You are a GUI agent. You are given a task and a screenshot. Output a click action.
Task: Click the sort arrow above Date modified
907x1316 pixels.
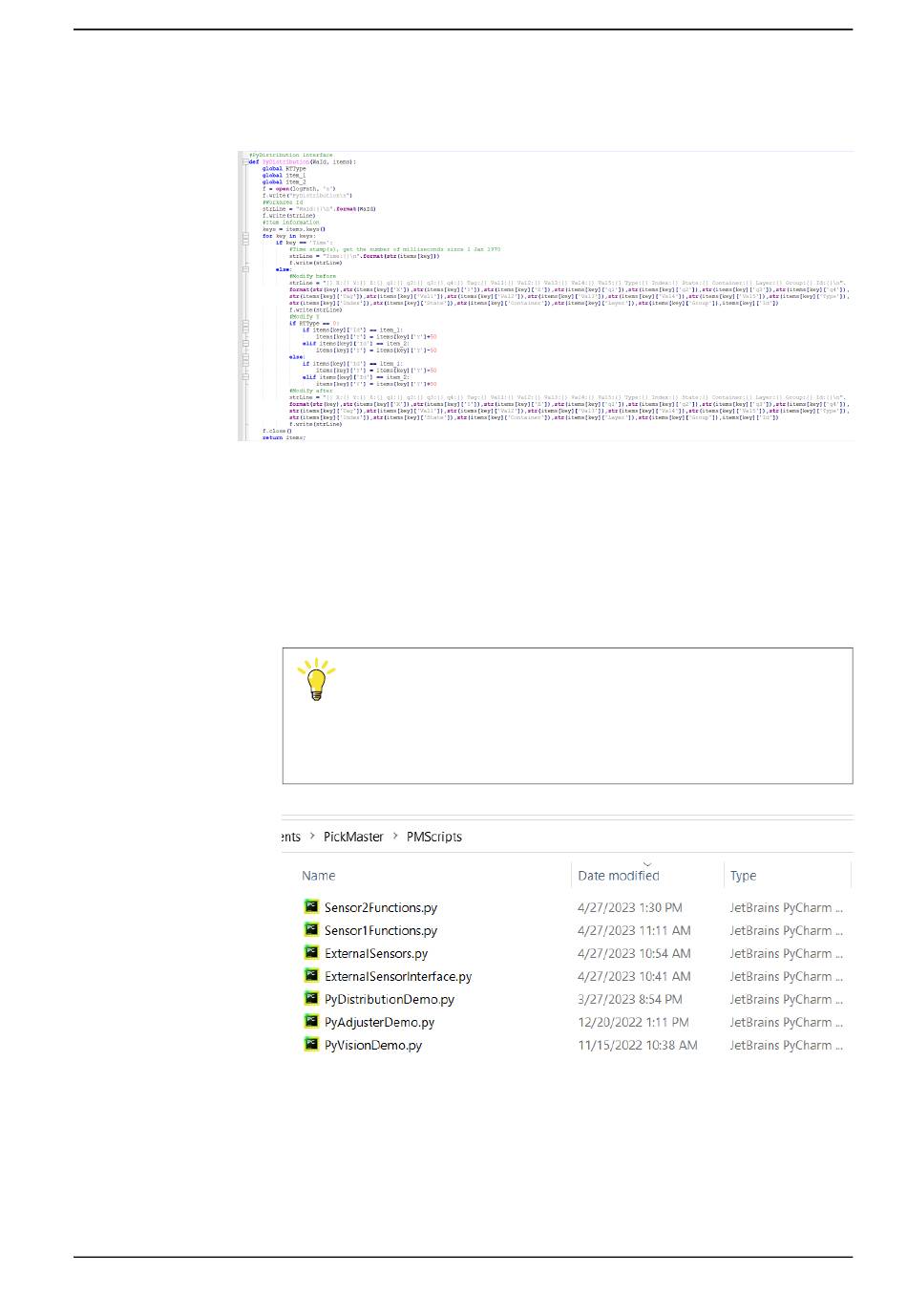[x=647, y=863]
